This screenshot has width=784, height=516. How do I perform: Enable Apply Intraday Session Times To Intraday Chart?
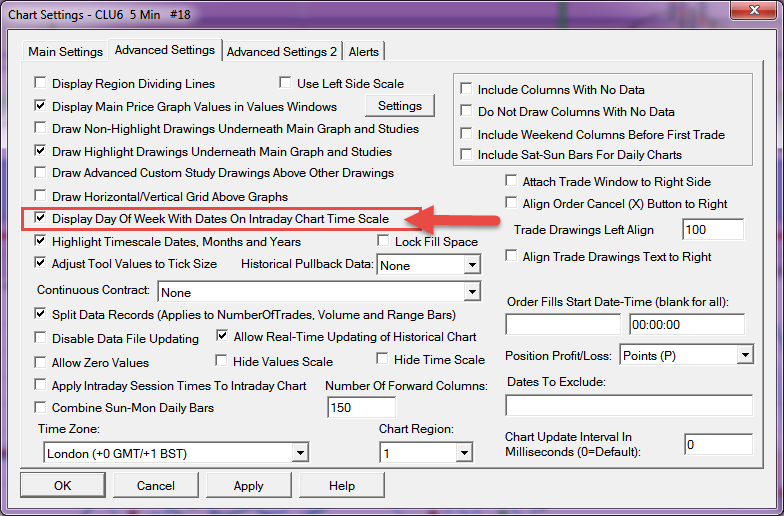[40, 384]
